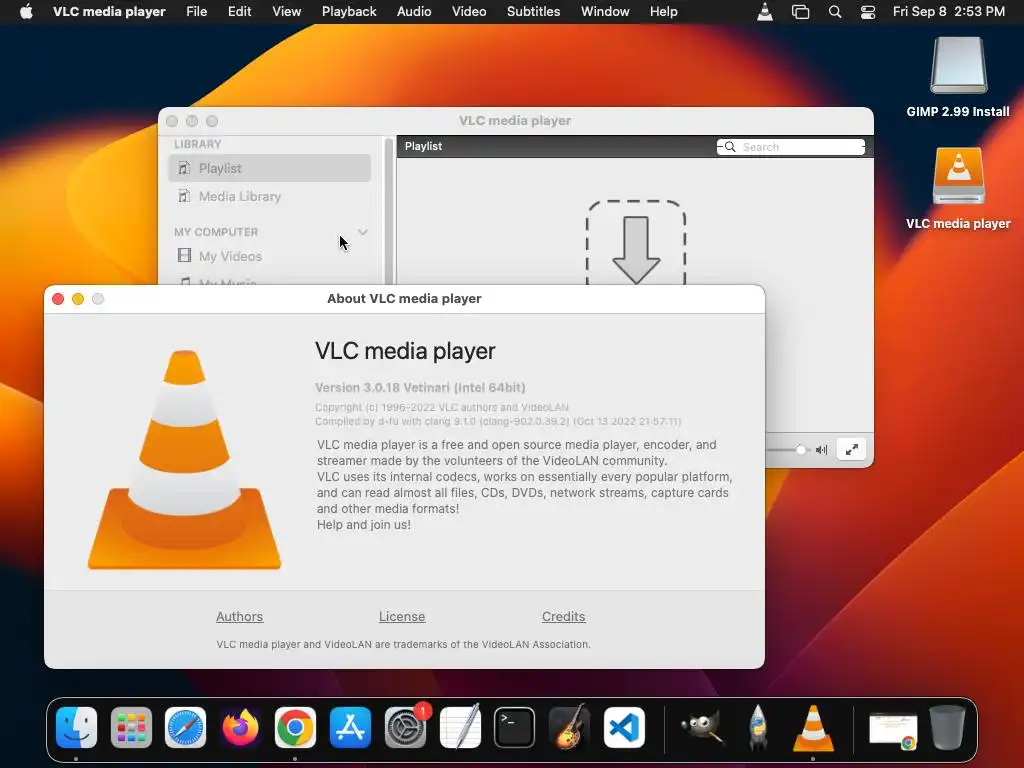Open the Subtitles menu
This screenshot has width=1024, height=768.
tap(534, 12)
